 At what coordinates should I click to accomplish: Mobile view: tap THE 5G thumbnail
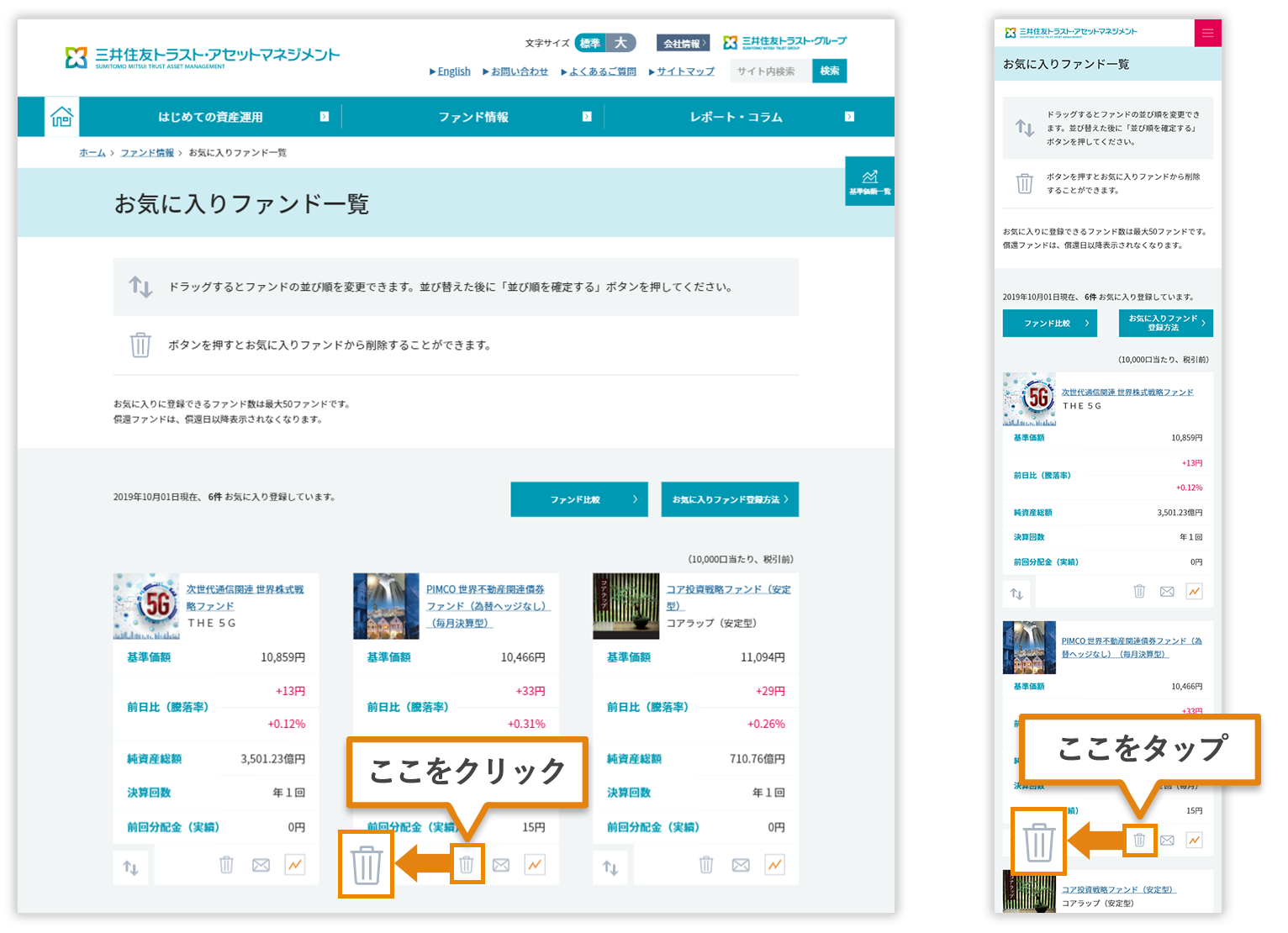coord(1029,399)
